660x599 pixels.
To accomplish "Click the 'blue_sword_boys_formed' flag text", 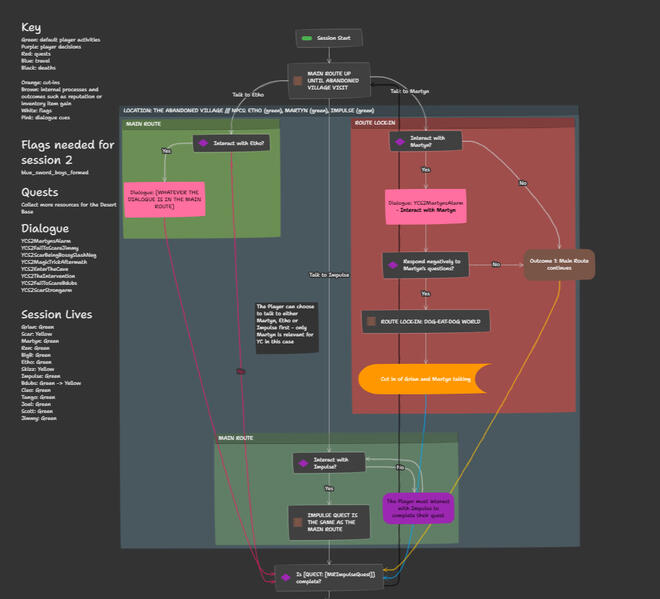I will 55,173.
